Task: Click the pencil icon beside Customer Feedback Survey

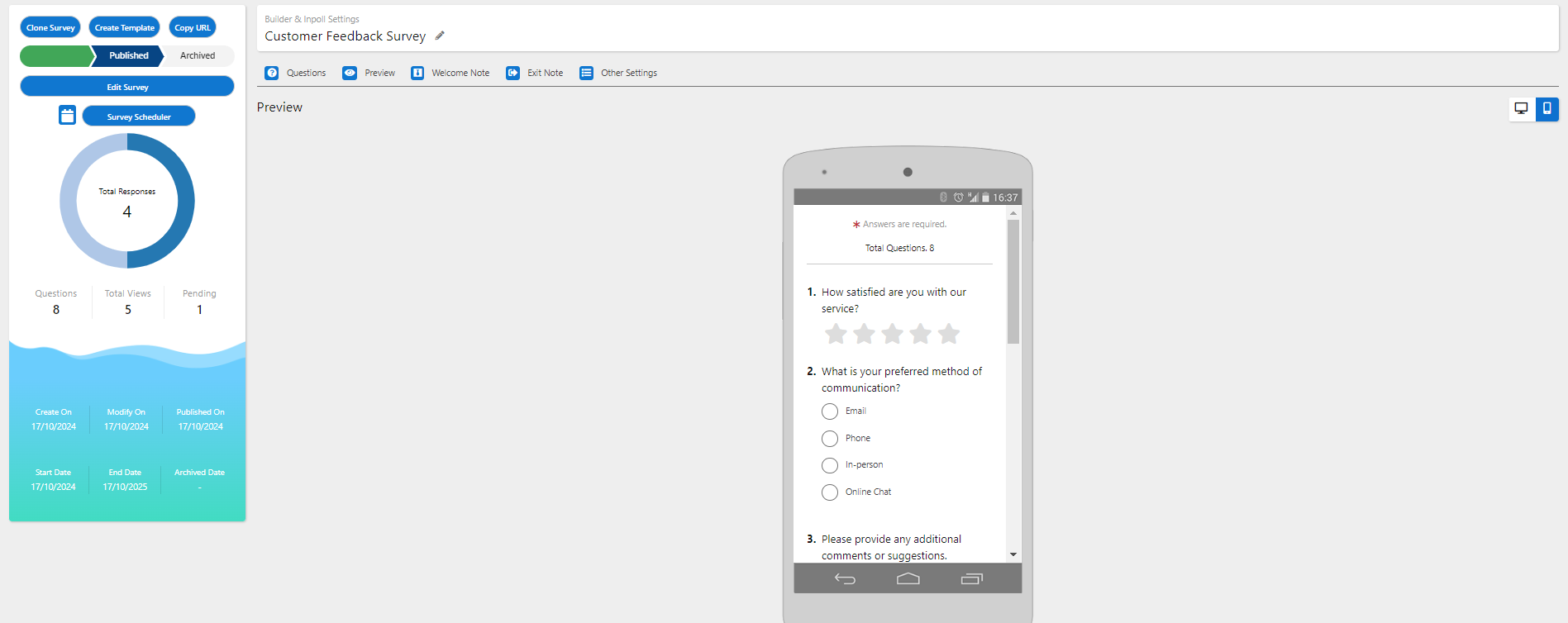Action: 440,36
